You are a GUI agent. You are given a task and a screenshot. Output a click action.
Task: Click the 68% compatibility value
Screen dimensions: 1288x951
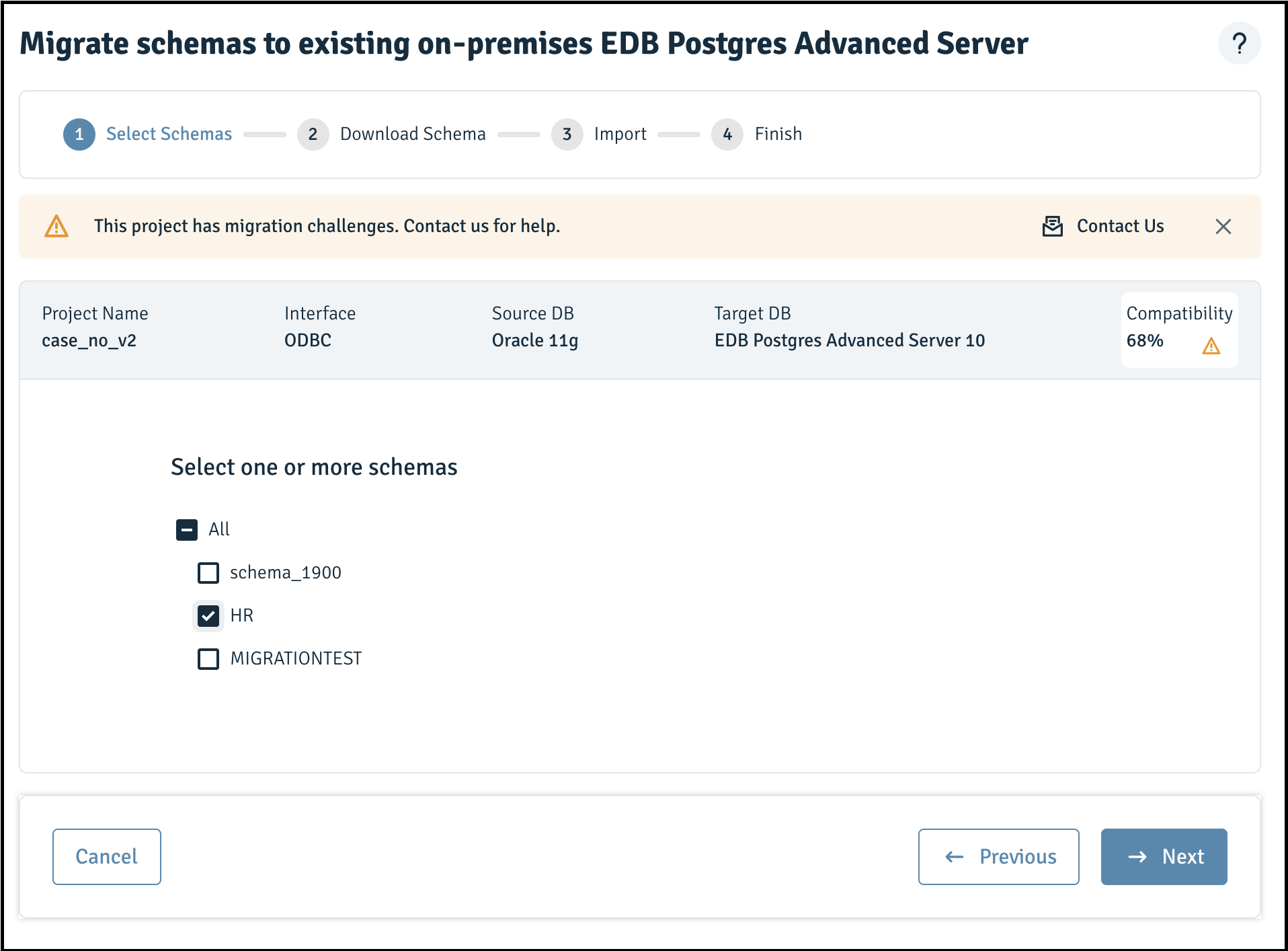(x=1145, y=340)
